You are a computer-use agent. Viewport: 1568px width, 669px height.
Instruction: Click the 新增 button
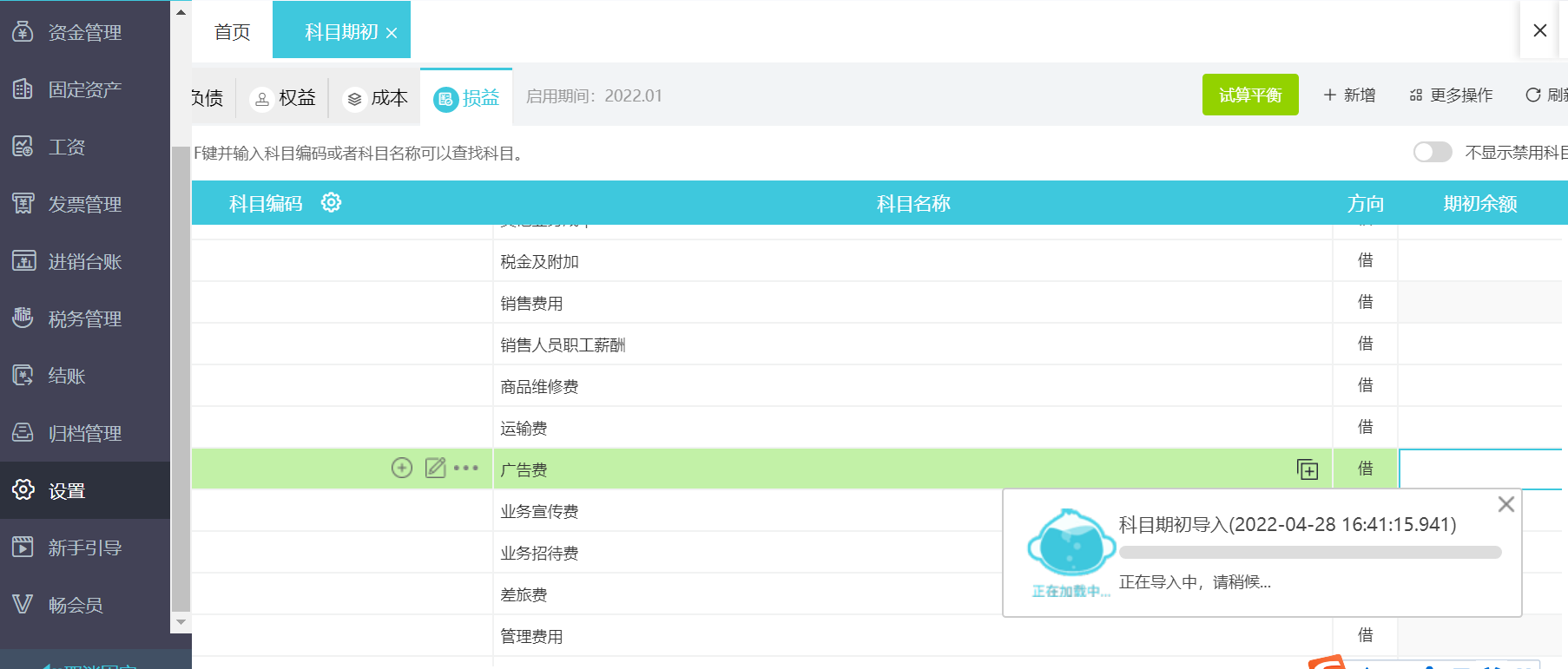click(x=1349, y=95)
